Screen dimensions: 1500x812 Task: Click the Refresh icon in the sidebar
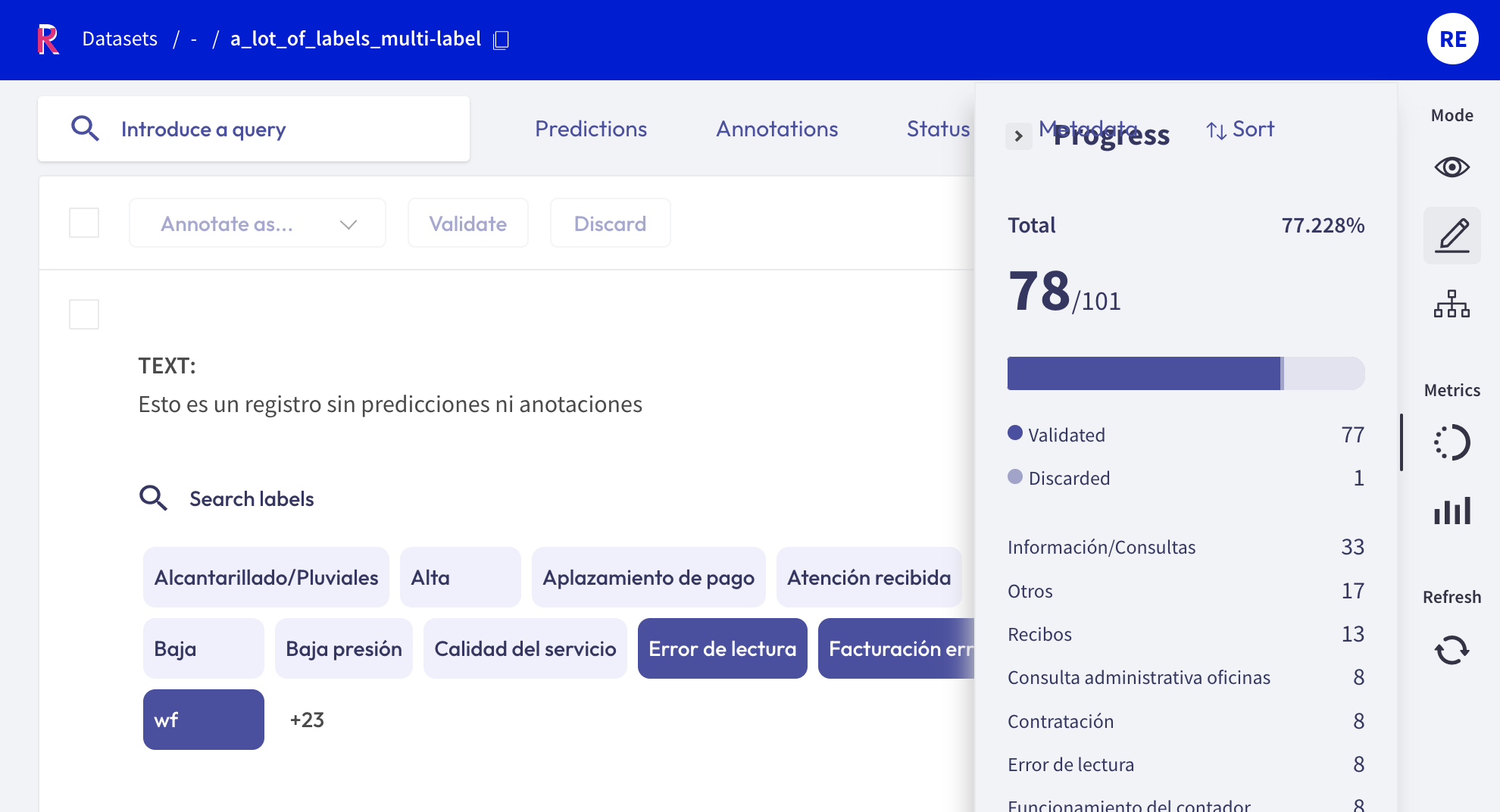tap(1452, 649)
